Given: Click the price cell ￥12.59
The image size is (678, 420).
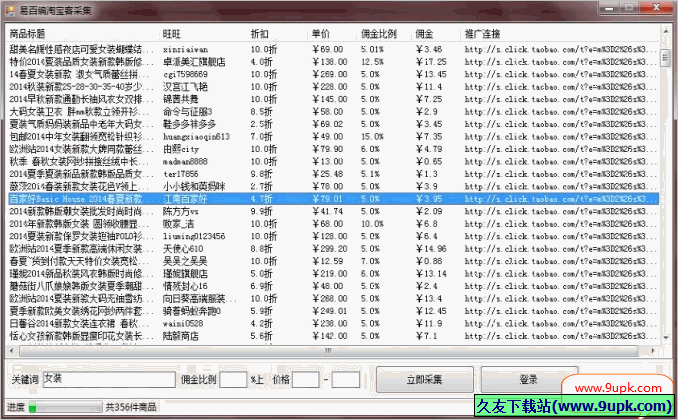Looking at the screenshot, I should click(x=327, y=261).
